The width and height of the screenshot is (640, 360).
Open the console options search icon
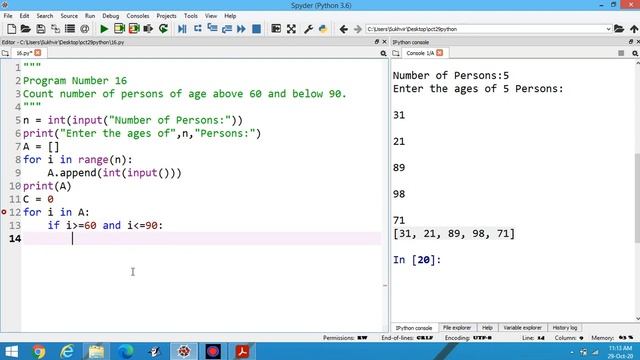(x=635, y=53)
